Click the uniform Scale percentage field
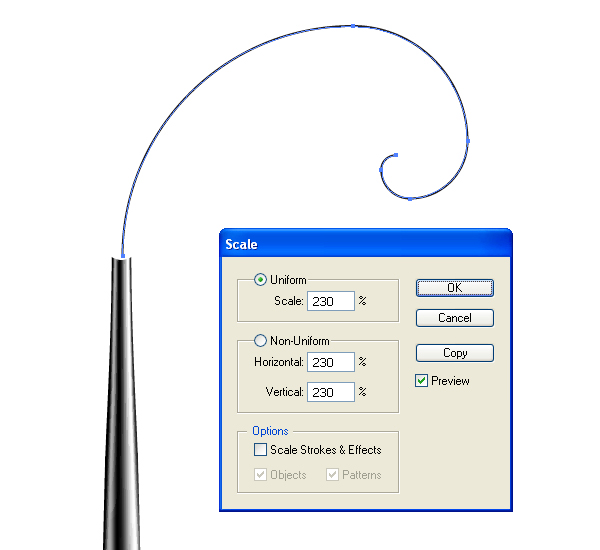Screen dimensions: 600x550 331,301
